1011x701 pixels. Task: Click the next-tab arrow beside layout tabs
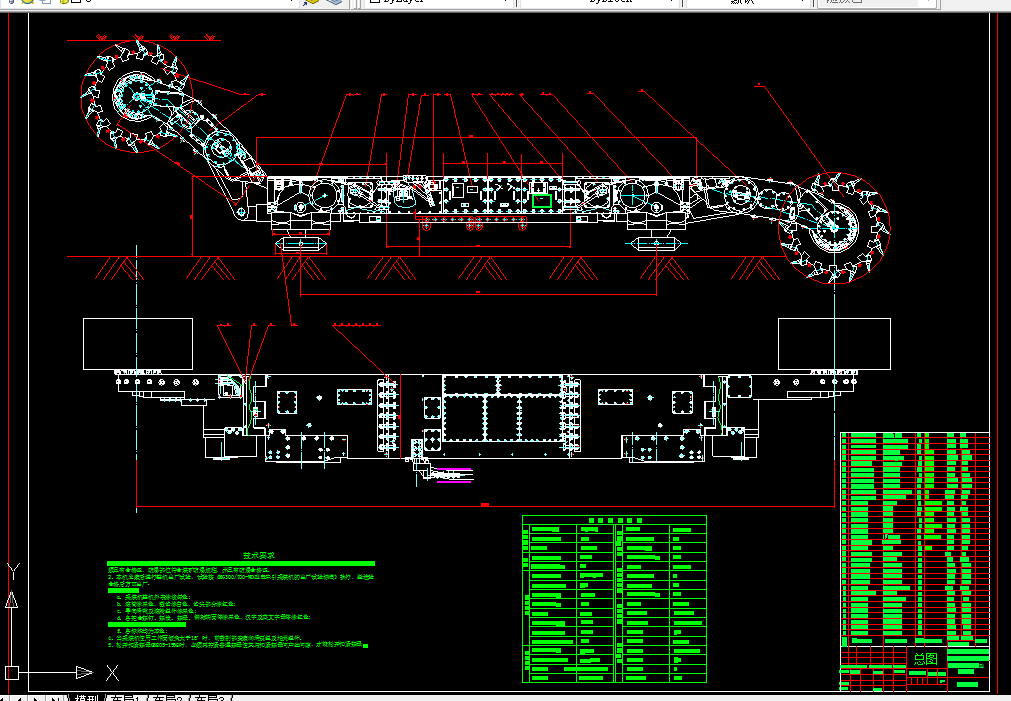pyautogui.click(x=37, y=698)
